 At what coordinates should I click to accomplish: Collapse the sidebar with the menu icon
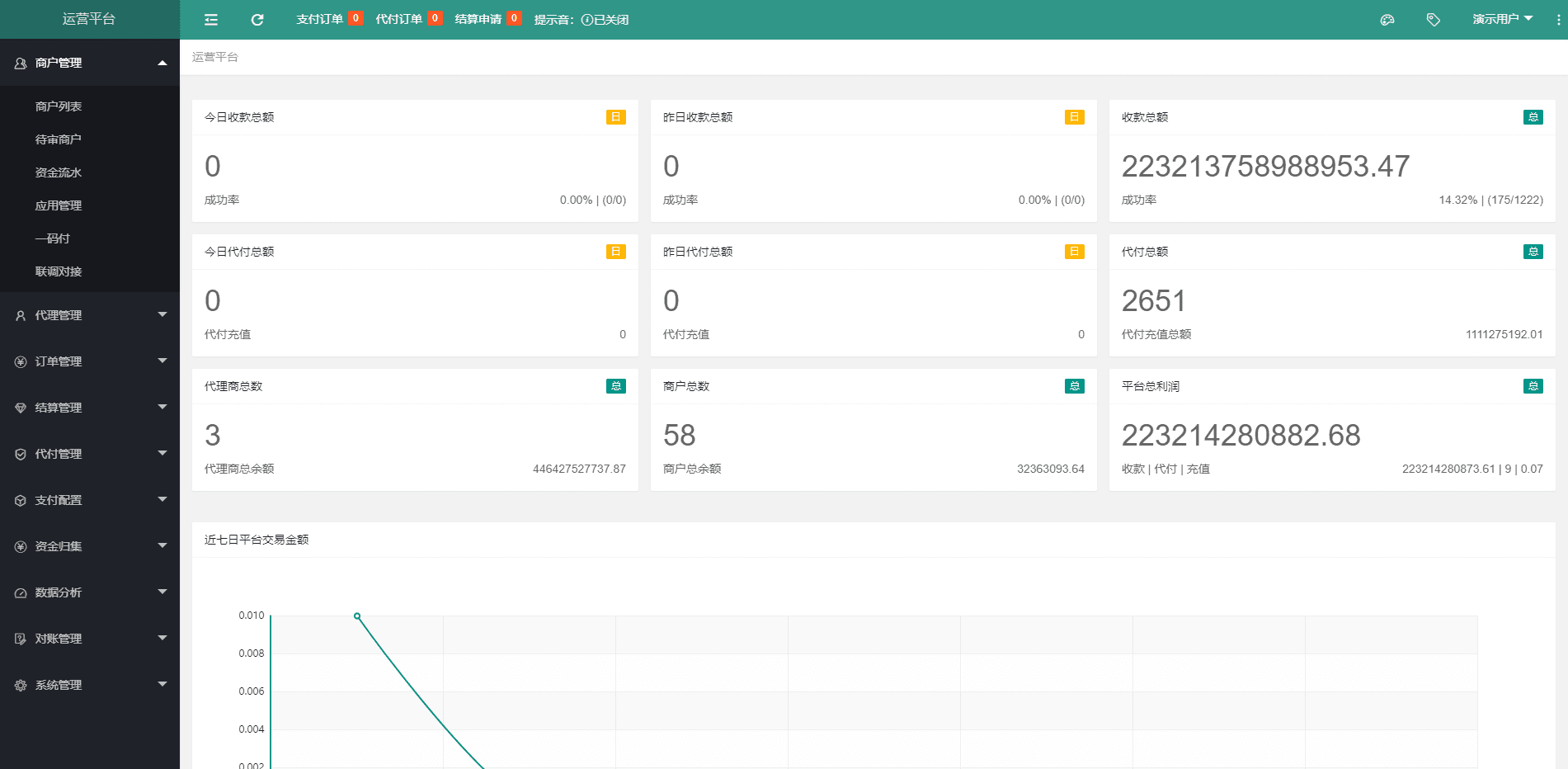(211, 20)
